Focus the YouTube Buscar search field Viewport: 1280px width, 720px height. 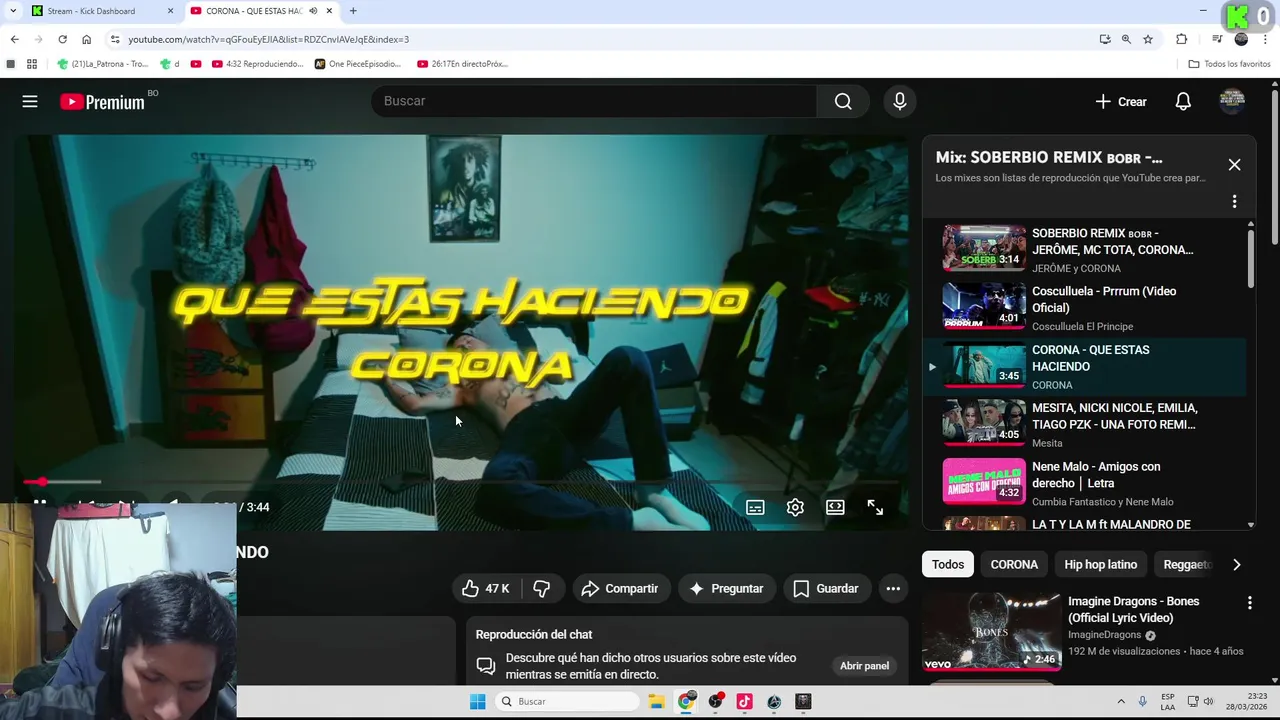(594, 101)
